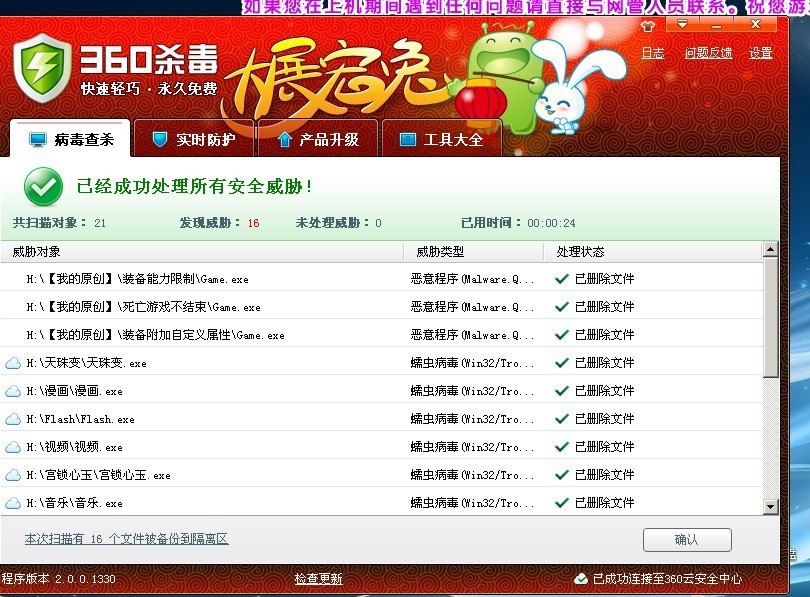
Task: Click the threat list scrollbar up arrow
Action: 771,249
